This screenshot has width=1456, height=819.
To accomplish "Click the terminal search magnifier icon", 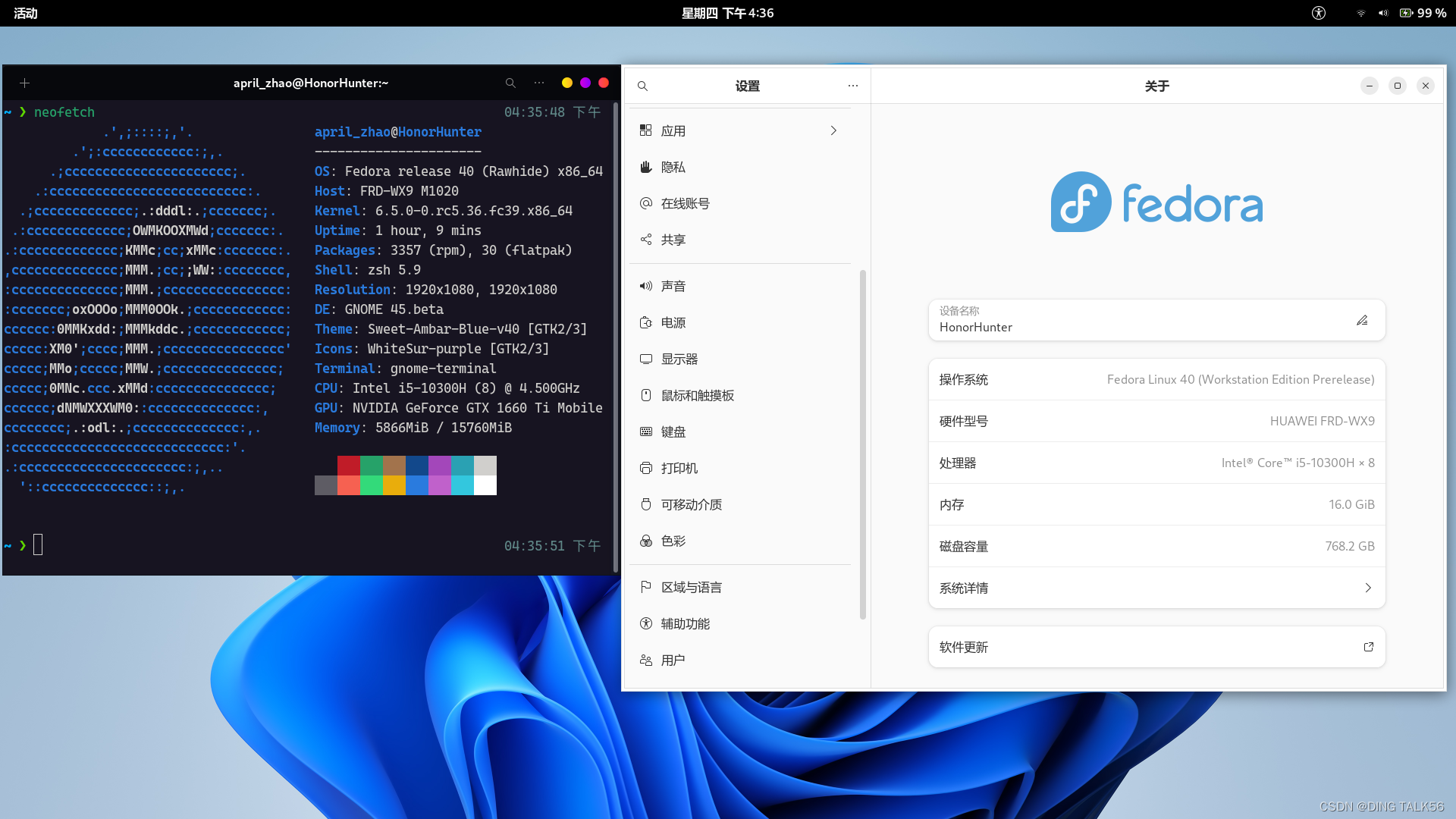I will [510, 83].
